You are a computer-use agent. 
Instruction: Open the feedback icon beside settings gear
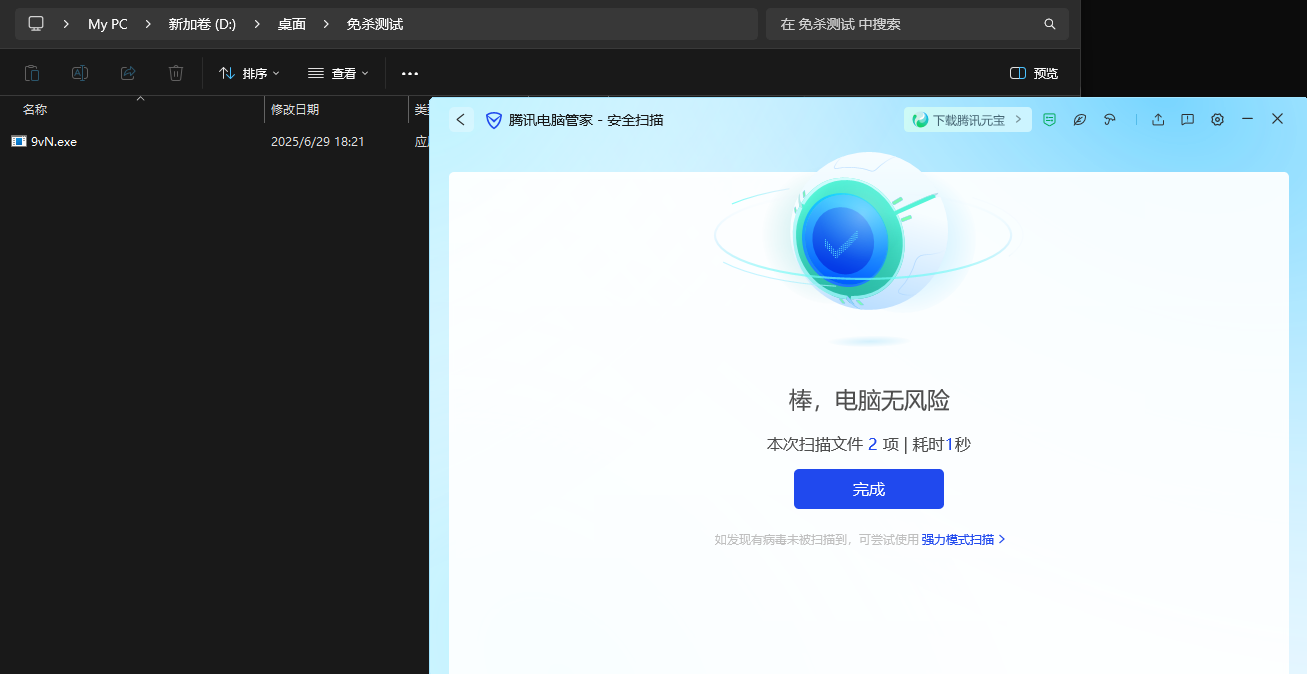1187,119
